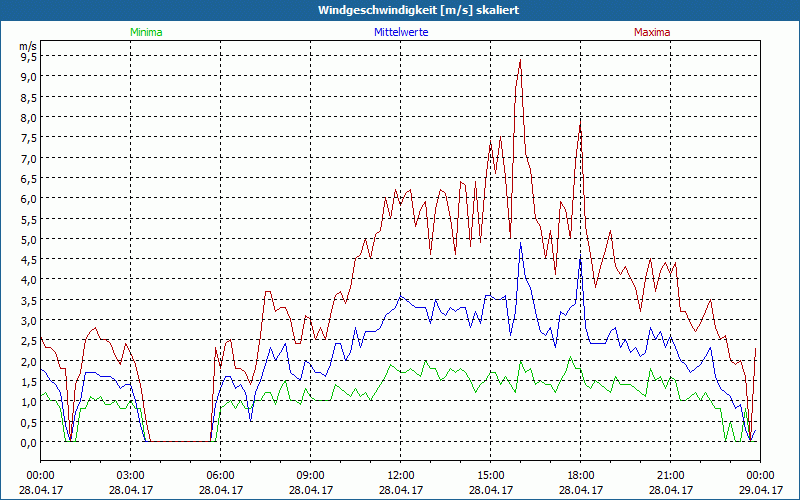
Task: Click the 18:00 time label
Action: (581, 476)
